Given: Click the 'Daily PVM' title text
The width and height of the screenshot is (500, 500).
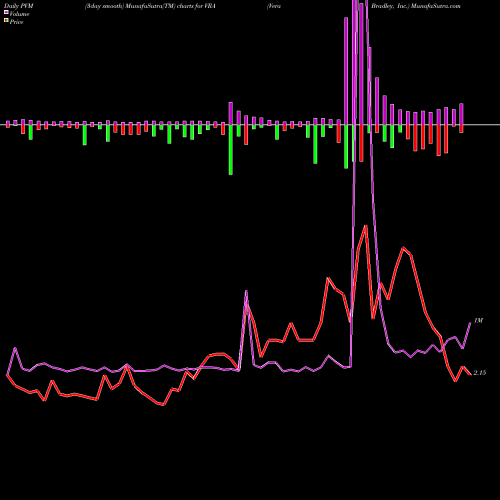Looking at the screenshot, I should point(19,6).
